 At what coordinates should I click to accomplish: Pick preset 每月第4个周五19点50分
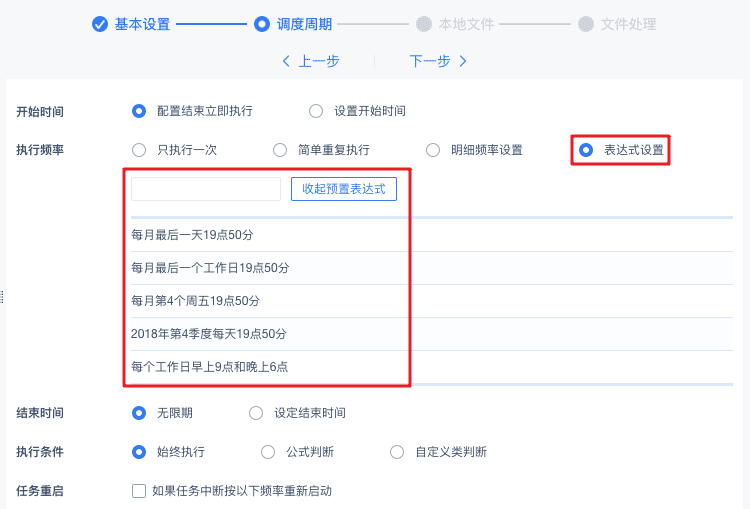[x=196, y=301]
